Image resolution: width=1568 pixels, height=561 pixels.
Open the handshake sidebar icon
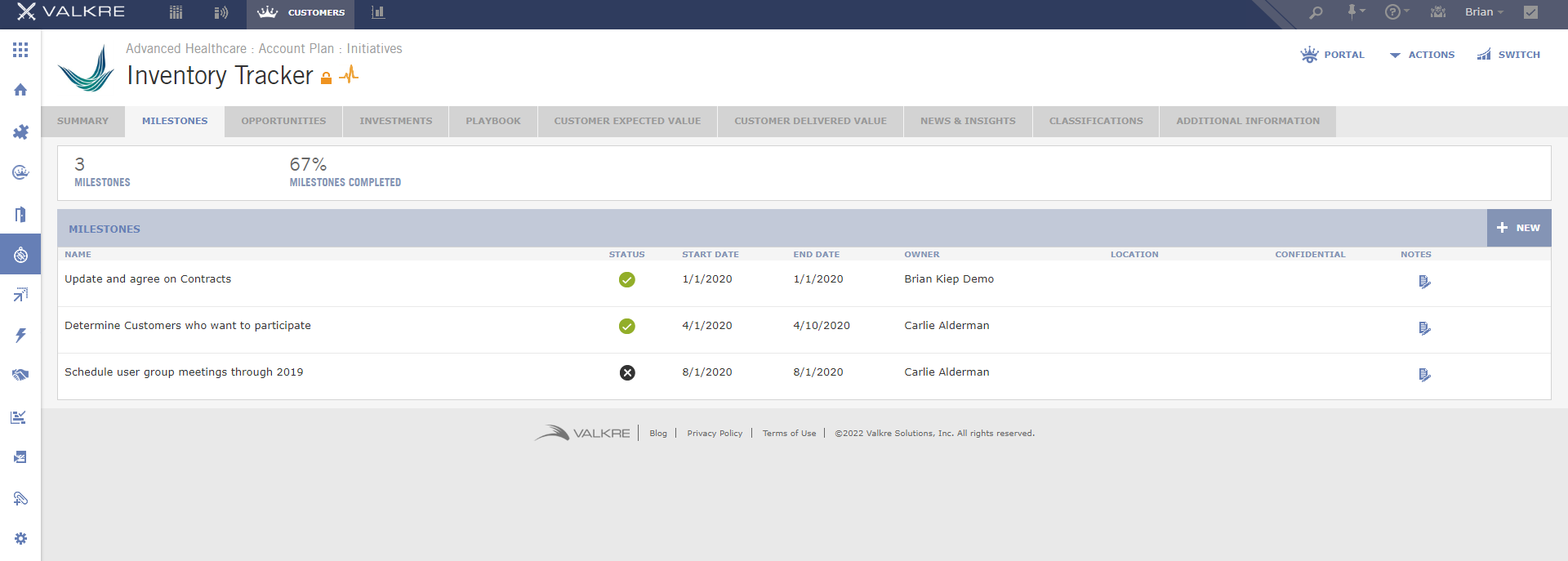(x=20, y=375)
